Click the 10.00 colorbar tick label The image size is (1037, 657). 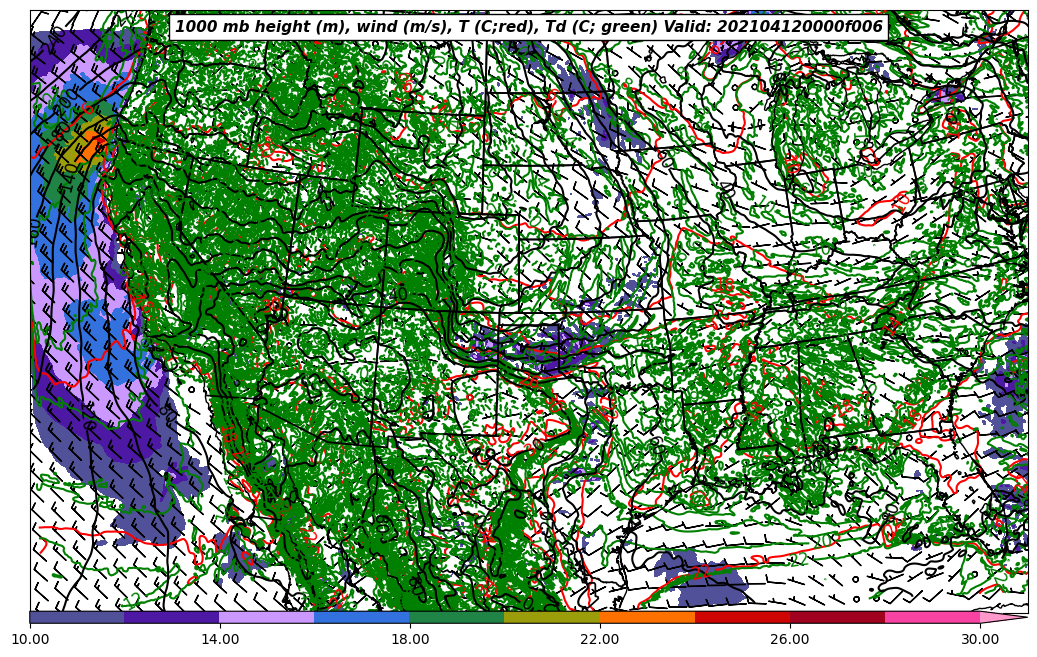(30, 637)
